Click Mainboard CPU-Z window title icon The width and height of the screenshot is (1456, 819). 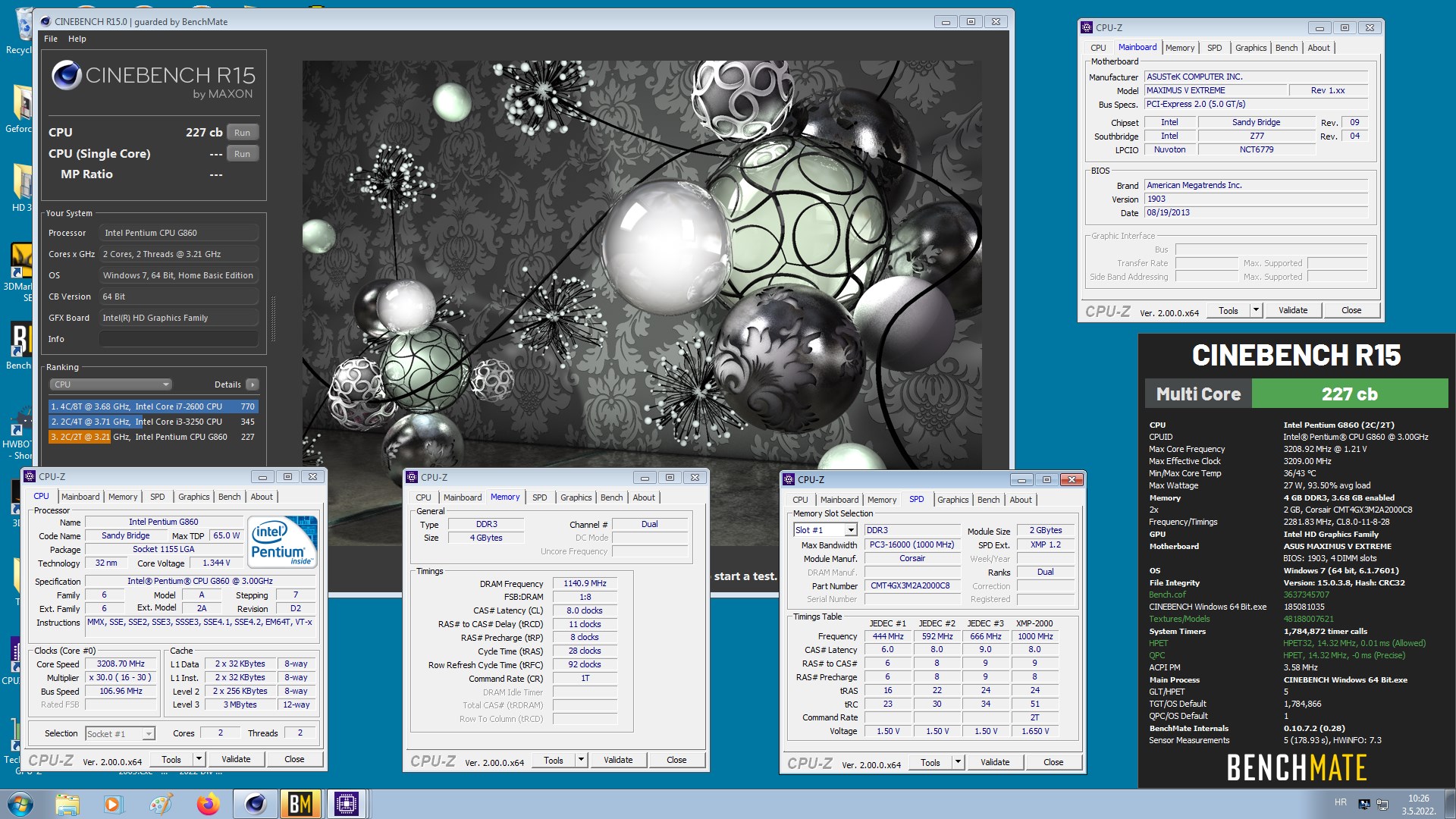(1087, 27)
